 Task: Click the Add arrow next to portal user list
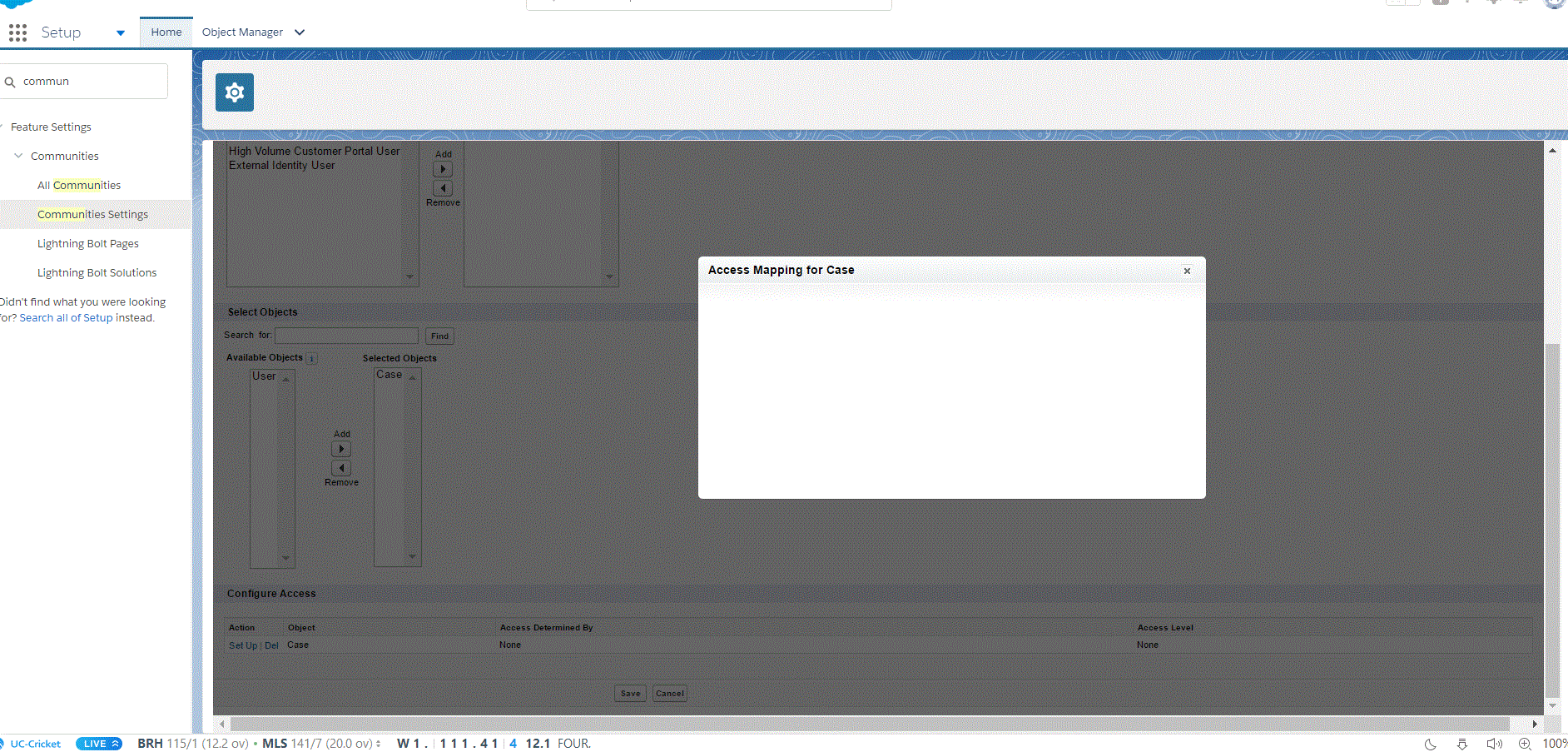click(443, 168)
